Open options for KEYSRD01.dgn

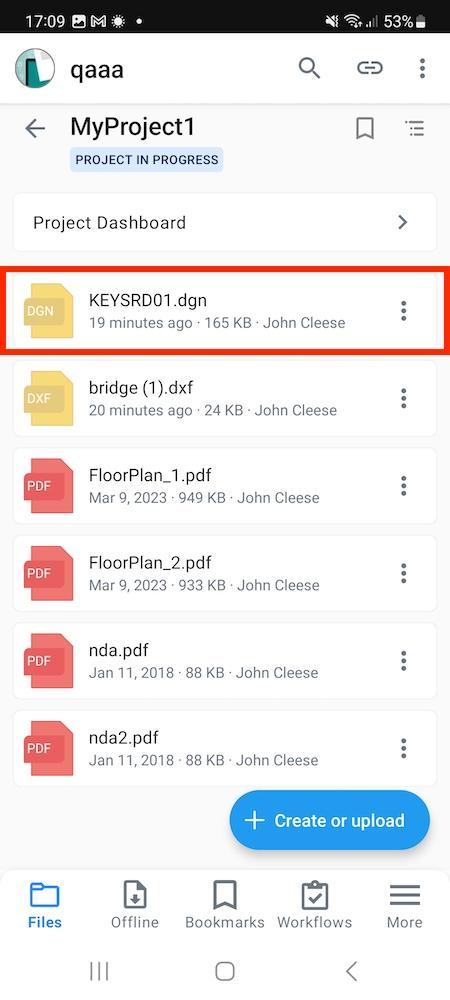coord(403,311)
